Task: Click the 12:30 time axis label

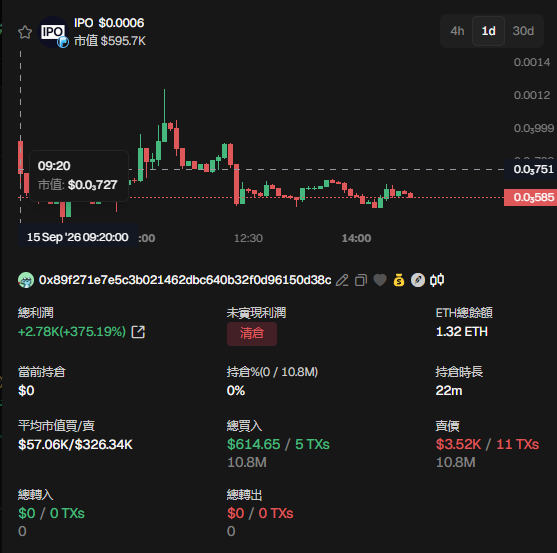Action: coord(248,238)
